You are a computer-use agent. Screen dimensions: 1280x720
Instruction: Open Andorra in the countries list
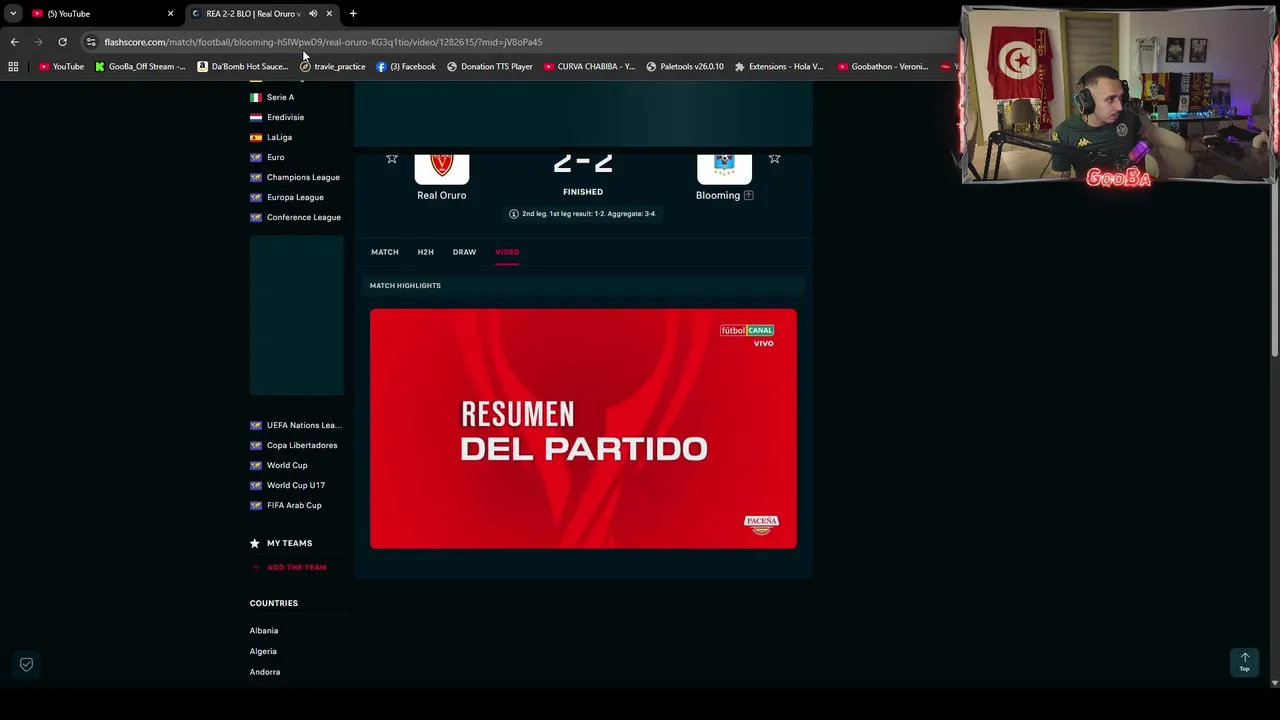(x=265, y=672)
